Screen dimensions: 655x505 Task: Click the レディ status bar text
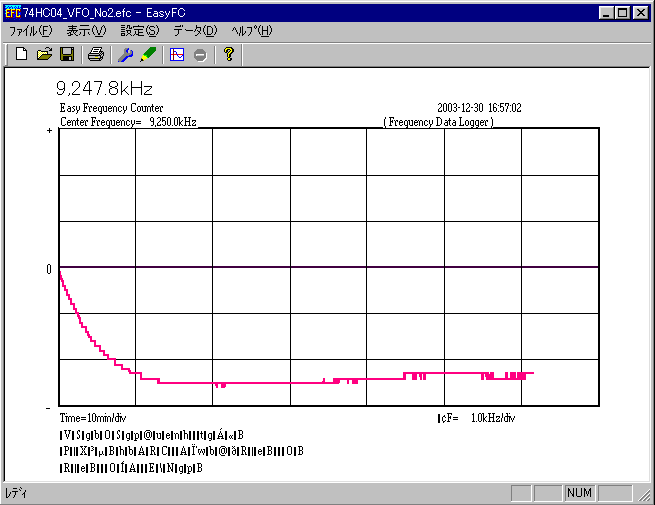pos(16,493)
